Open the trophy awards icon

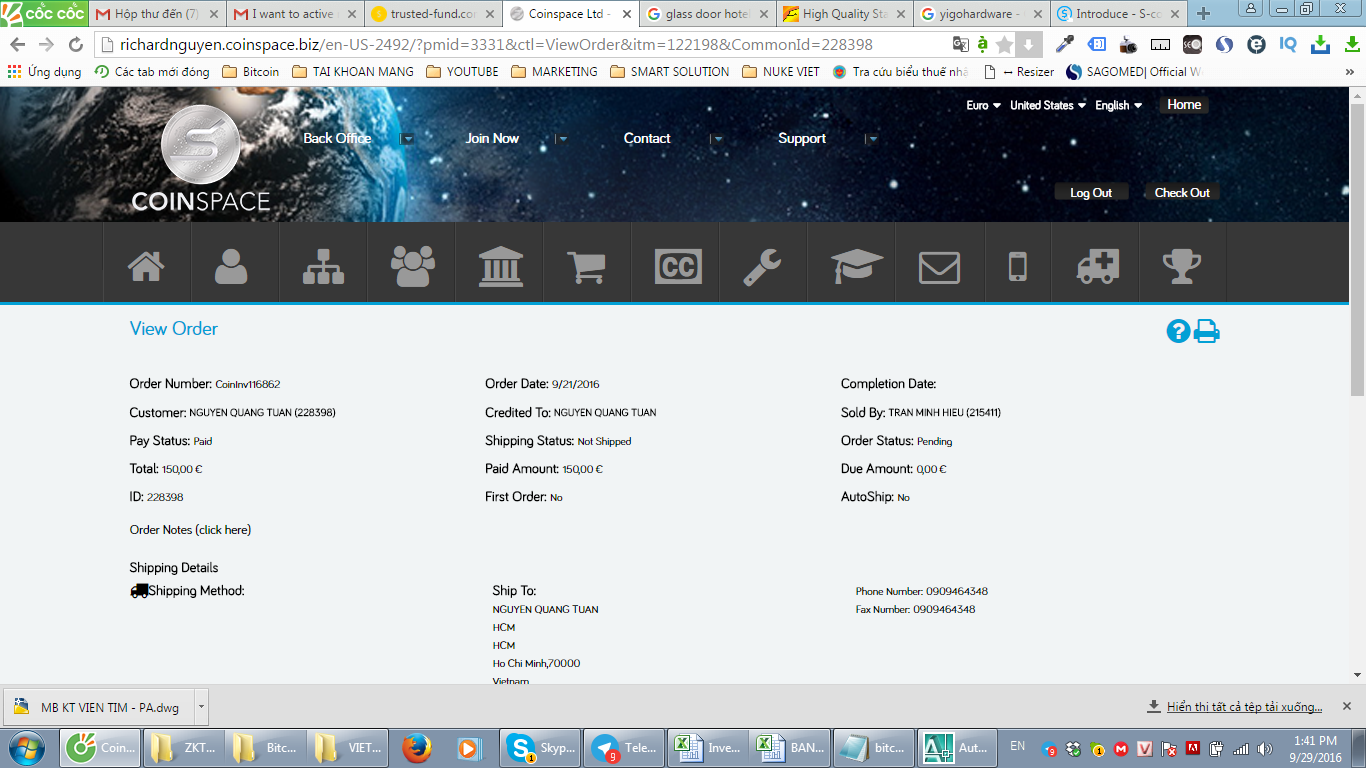pos(1181,267)
